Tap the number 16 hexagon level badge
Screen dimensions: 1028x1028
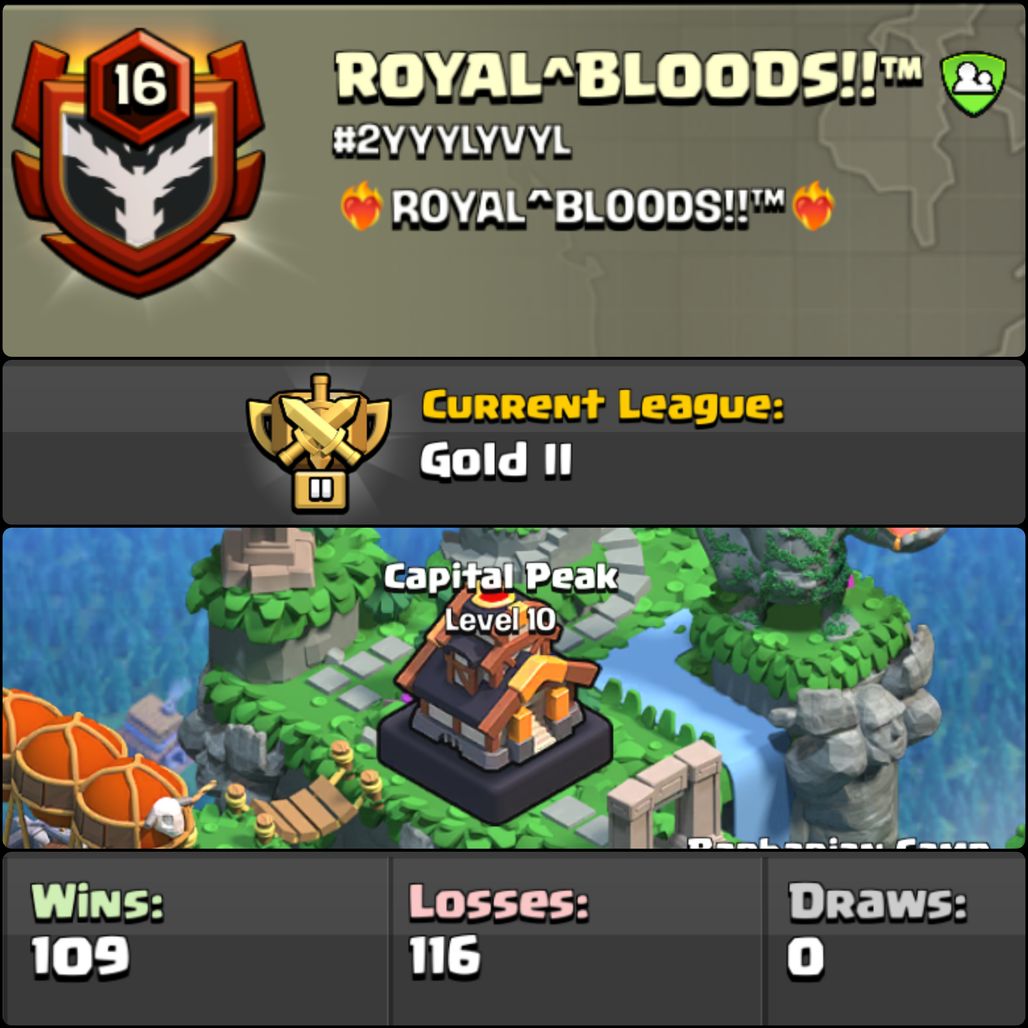click(140, 85)
